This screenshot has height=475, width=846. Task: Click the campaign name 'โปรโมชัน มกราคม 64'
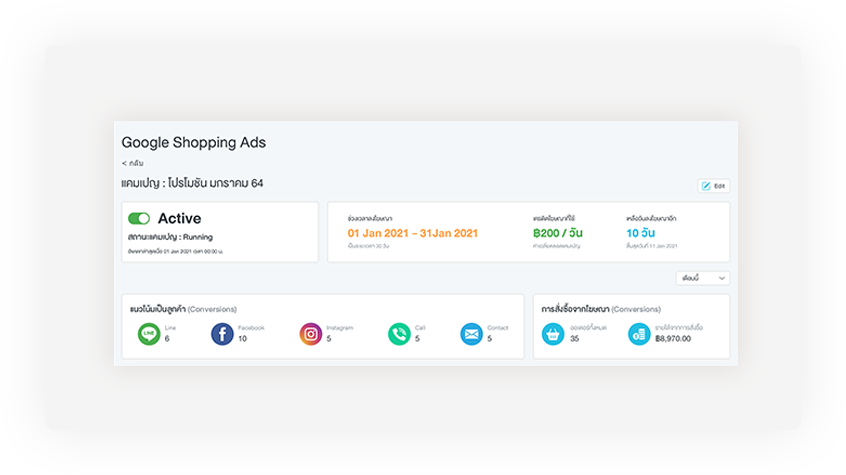pyautogui.click(x=215, y=183)
